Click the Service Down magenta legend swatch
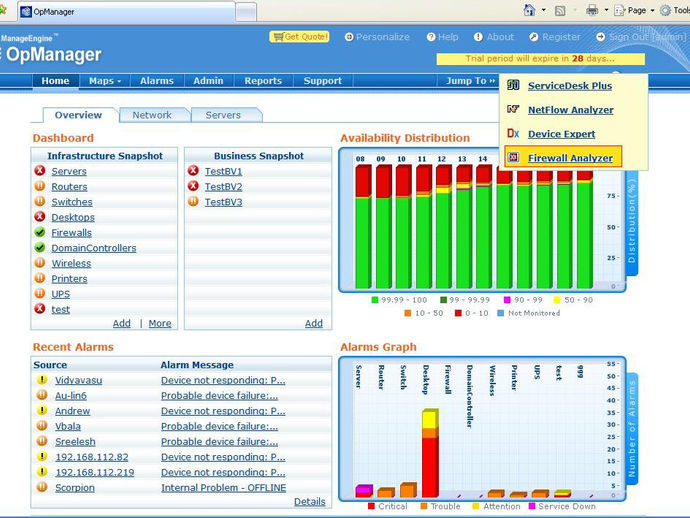690x518 pixels. pos(532,506)
